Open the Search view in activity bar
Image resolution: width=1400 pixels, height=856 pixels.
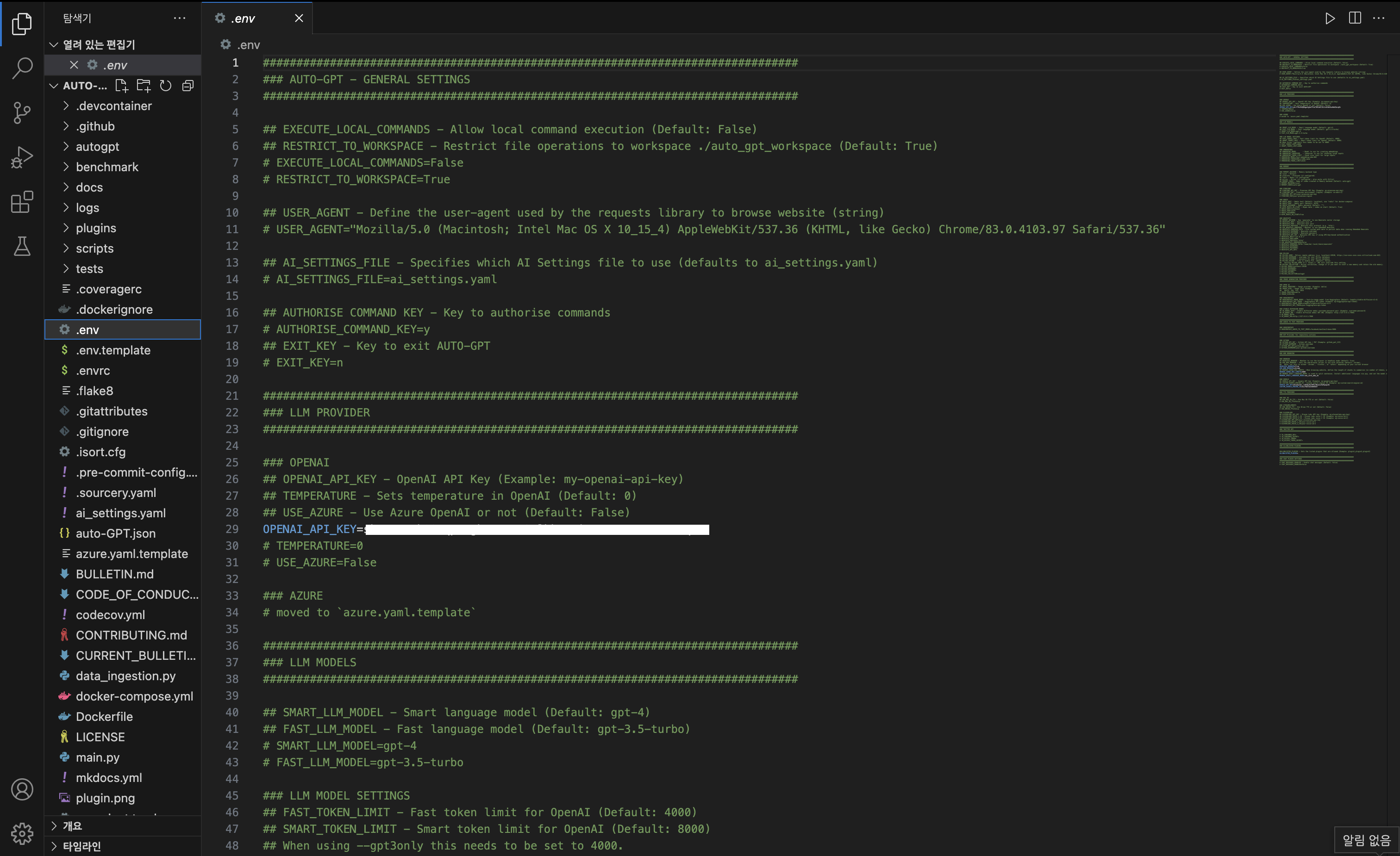click(22, 68)
